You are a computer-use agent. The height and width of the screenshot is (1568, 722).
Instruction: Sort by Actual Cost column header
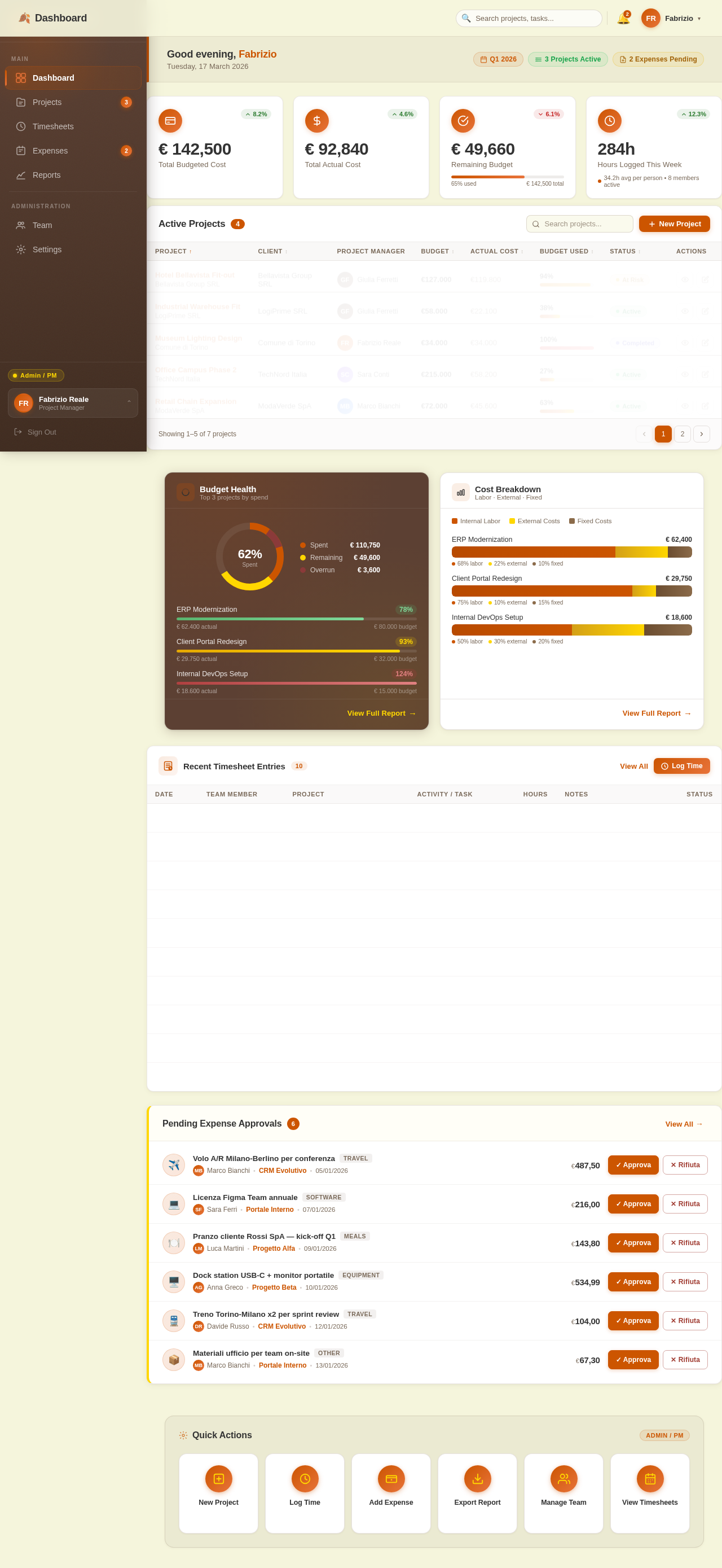496,251
